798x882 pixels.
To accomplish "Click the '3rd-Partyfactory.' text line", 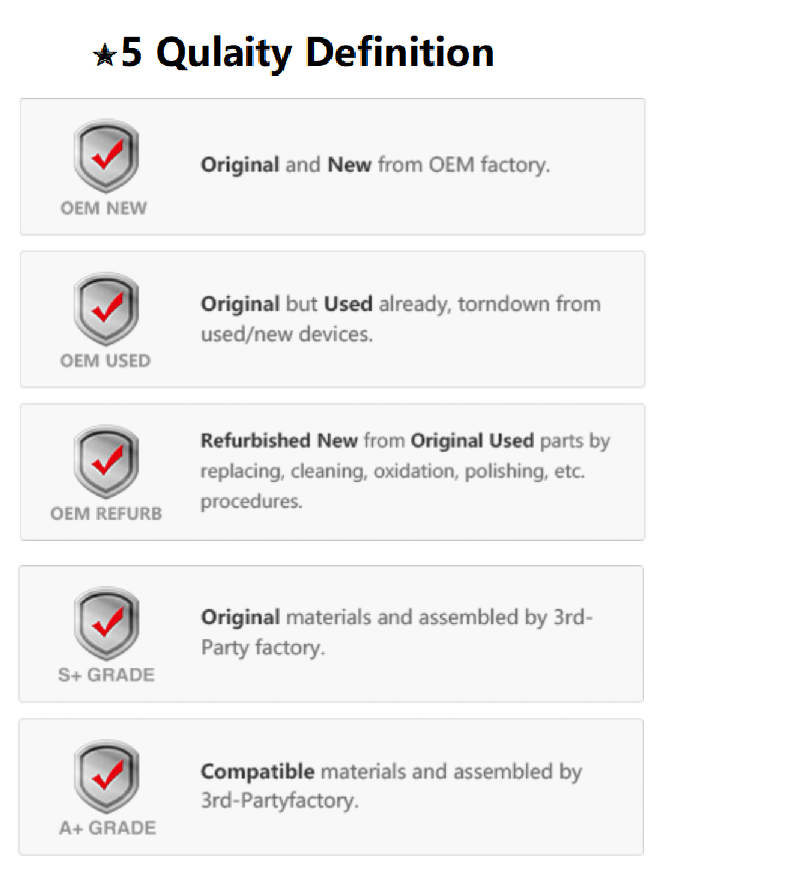I will tap(279, 800).
